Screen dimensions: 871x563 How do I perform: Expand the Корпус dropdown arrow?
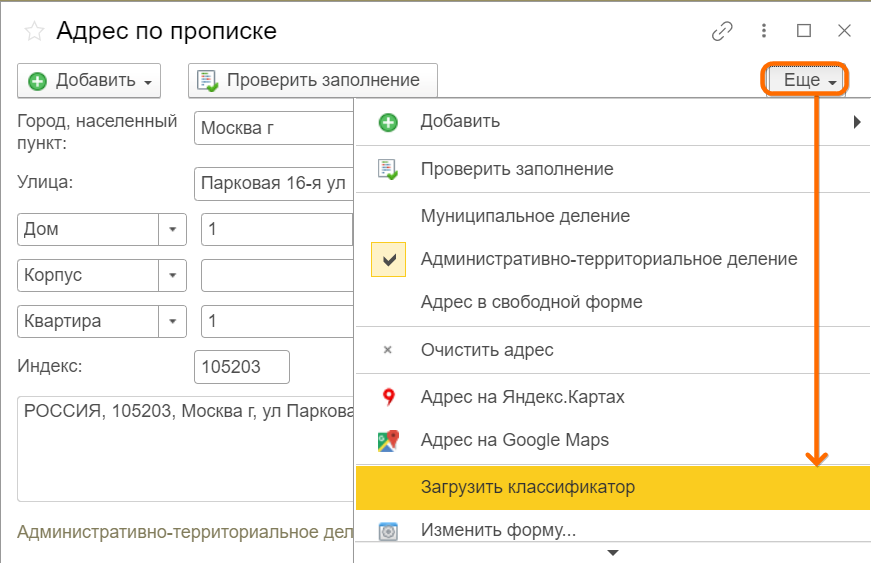click(173, 275)
